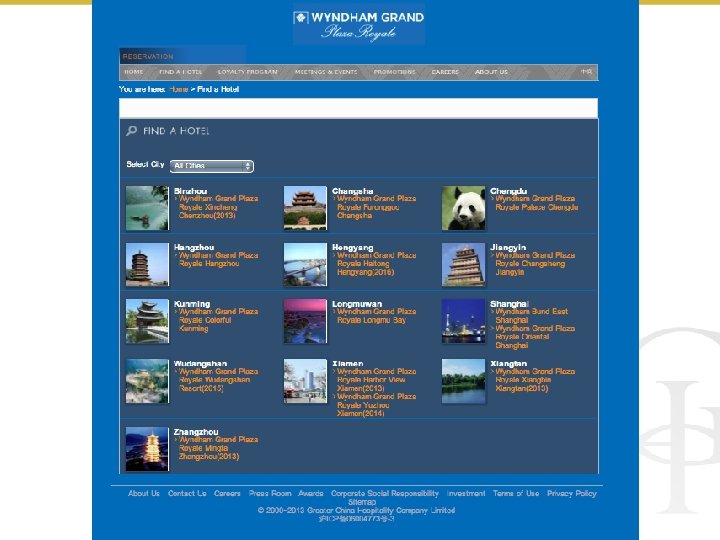Click the Home breadcrumb link
The width and height of the screenshot is (720, 540).
pos(179,89)
